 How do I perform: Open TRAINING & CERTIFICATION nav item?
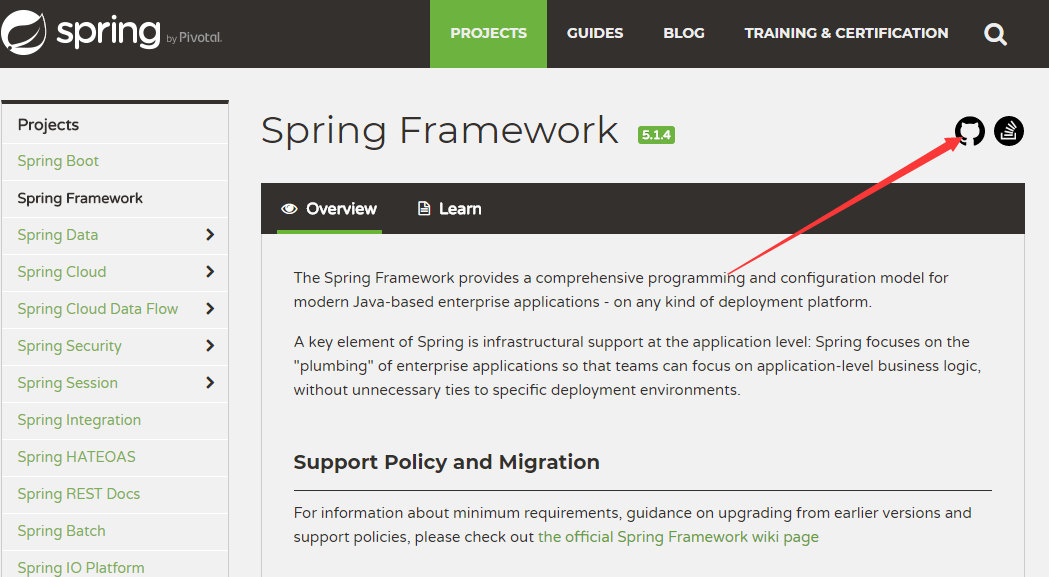846,33
